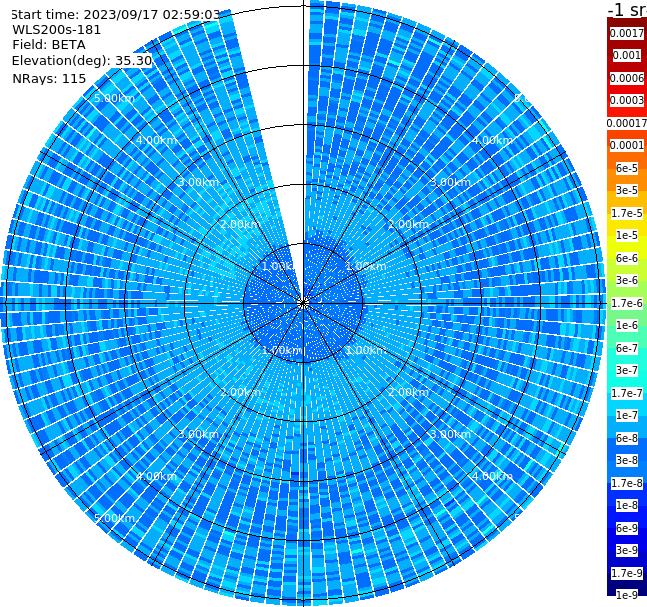Select the 3e-8 colorbar tick
Image resolution: width=647 pixels, height=607 pixels.
click(x=627, y=460)
